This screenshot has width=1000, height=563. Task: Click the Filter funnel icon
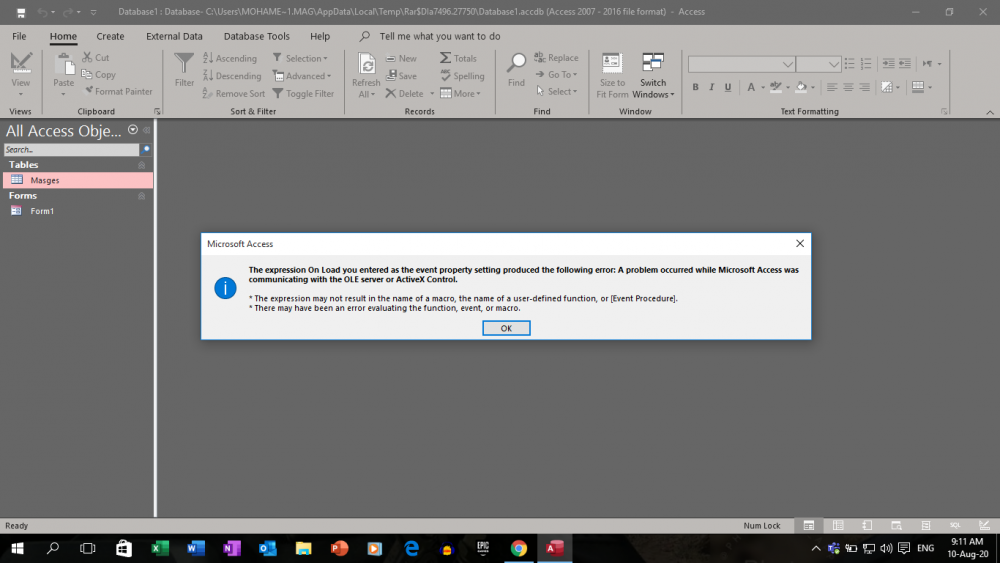point(184,63)
